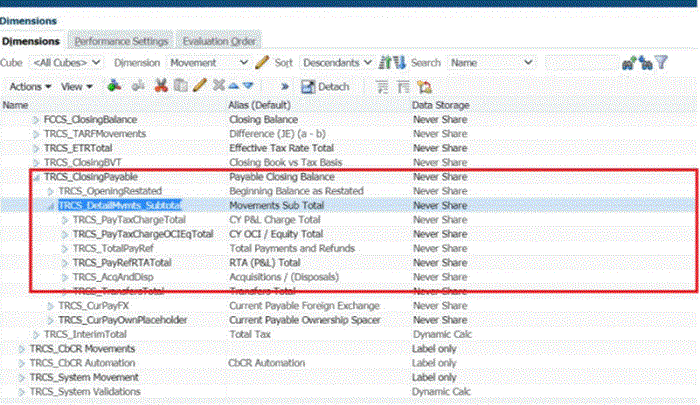Open the Cube dropdown showing All Cubes
The width and height of the screenshot is (700, 405).
[x=66, y=63]
